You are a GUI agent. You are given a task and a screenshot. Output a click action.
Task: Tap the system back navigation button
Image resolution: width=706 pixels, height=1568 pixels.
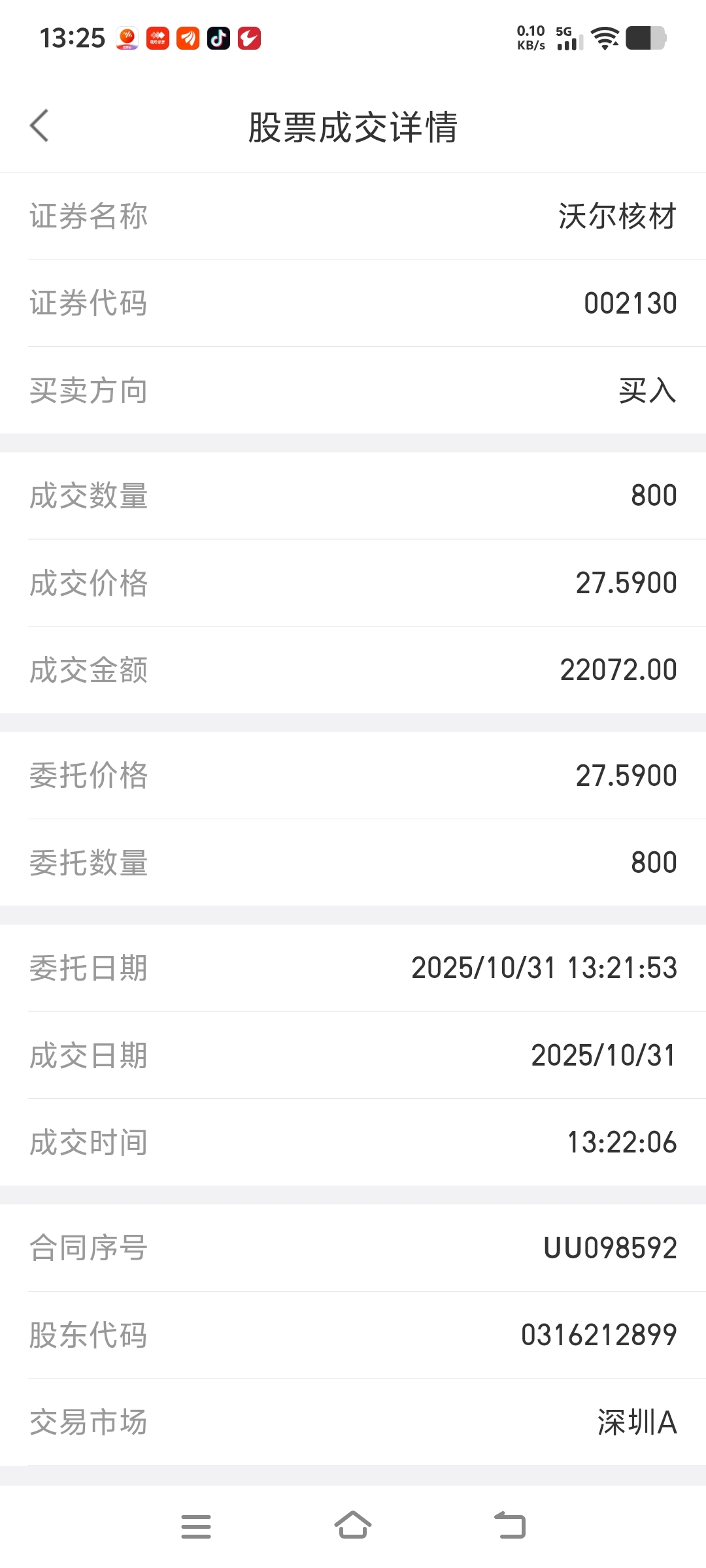coord(510,1526)
